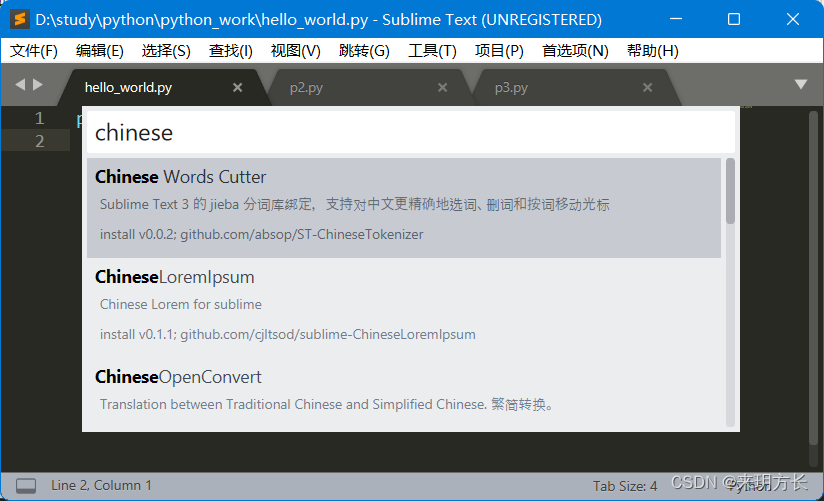Minimize the Sublime Text window
This screenshot has width=824, height=501.
pos(676,19)
